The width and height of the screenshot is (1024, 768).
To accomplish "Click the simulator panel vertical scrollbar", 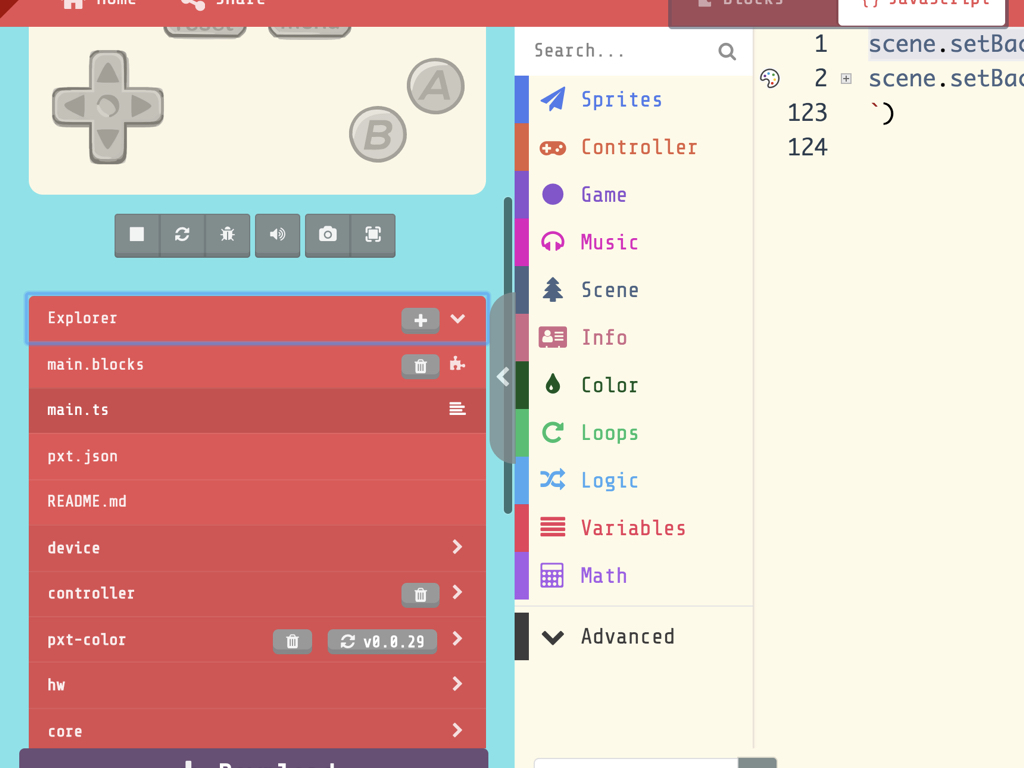I will click(x=508, y=355).
